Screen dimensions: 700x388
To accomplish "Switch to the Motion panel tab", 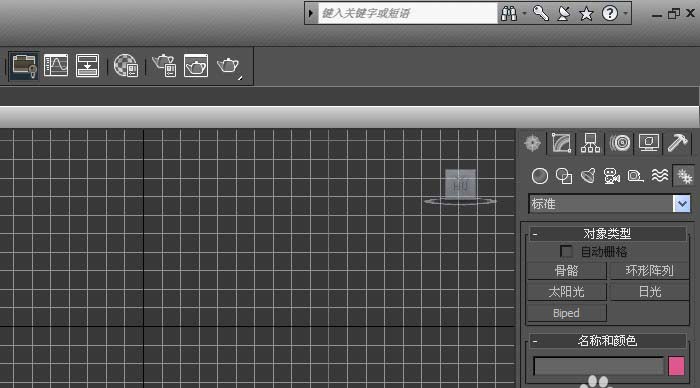I will [x=620, y=143].
